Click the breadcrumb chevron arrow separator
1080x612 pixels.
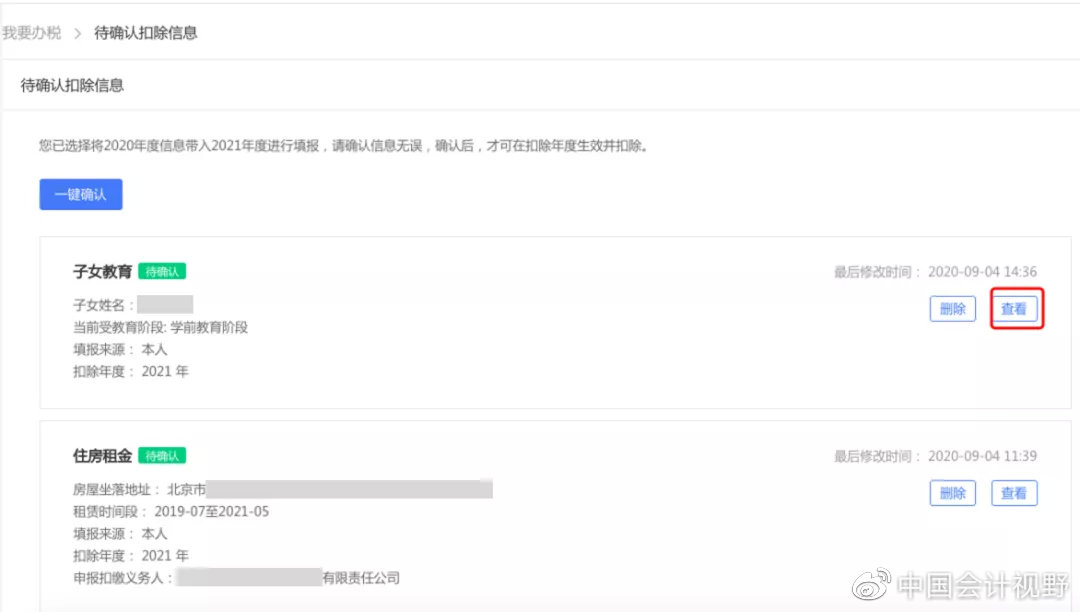77,33
